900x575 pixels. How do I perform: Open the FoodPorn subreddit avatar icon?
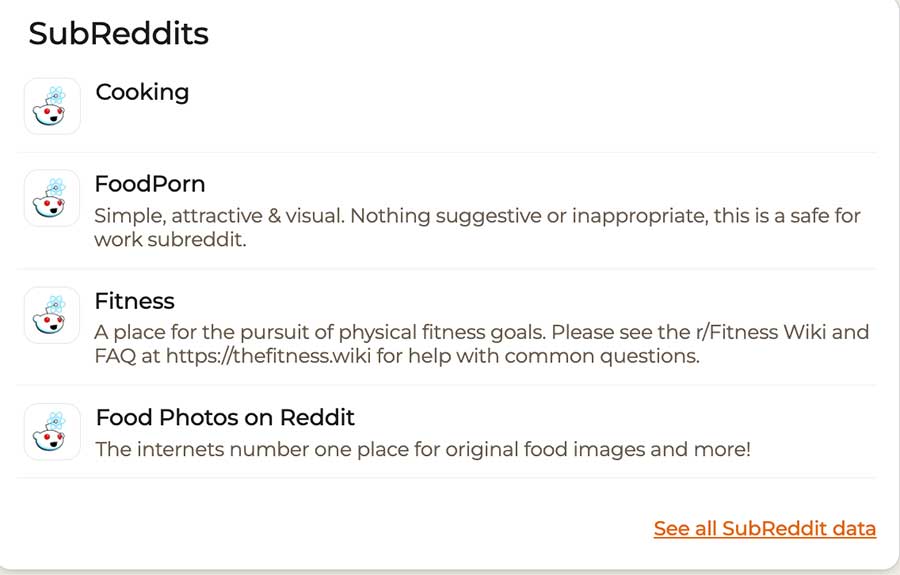click(52, 198)
